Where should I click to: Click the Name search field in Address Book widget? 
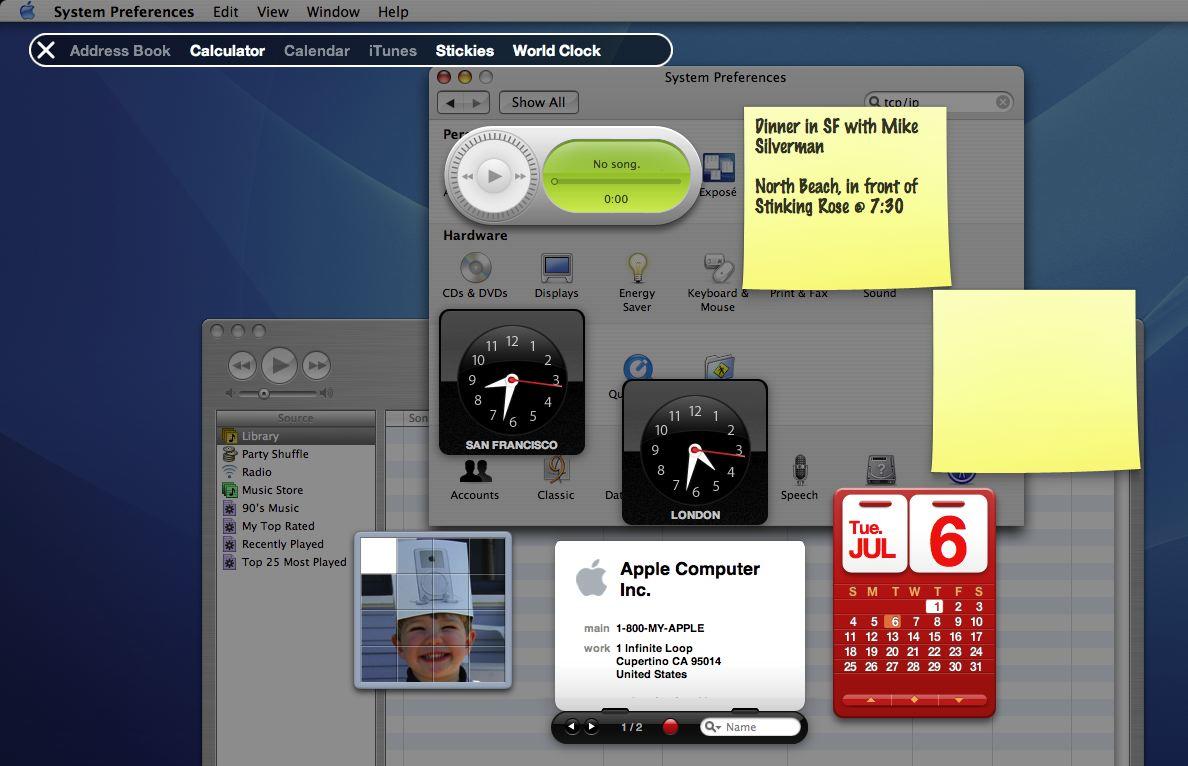(750, 727)
